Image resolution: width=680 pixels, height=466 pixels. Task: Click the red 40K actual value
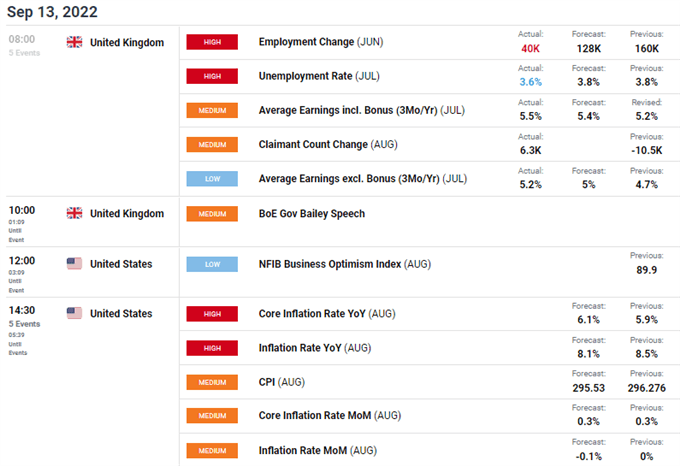pyautogui.click(x=530, y=49)
